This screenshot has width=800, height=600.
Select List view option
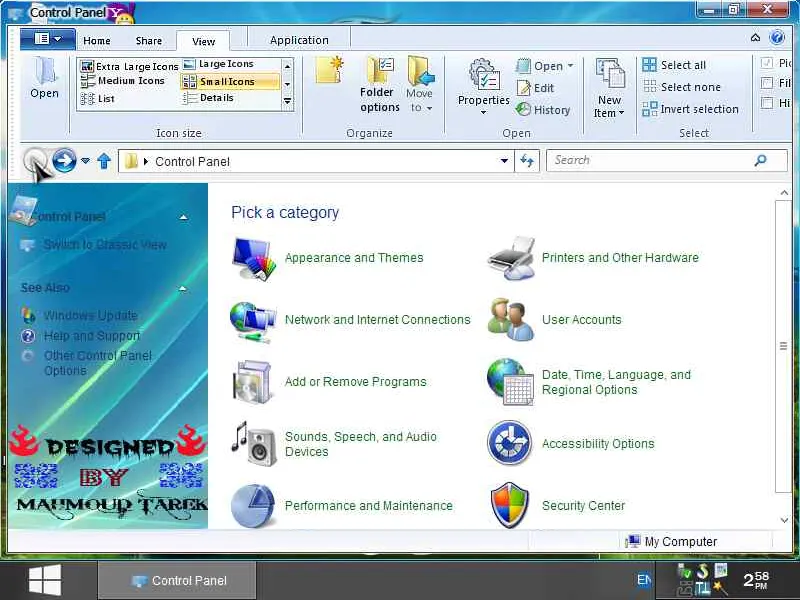97,98
